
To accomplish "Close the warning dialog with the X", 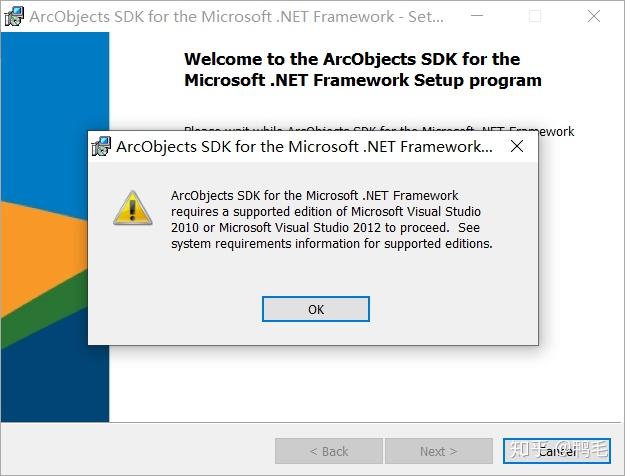I will pyautogui.click(x=517, y=147).
